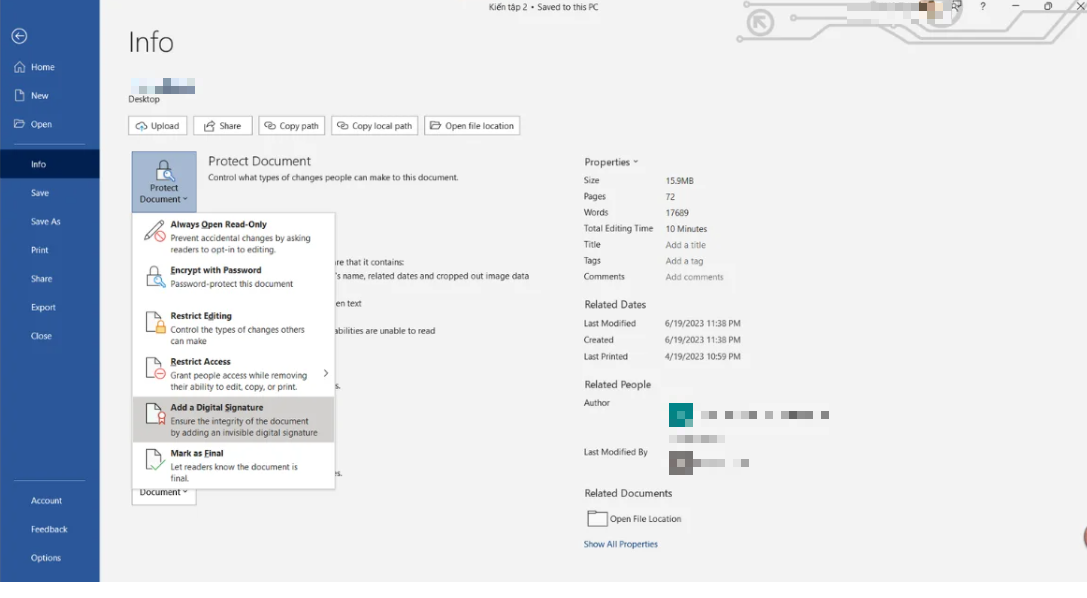The image size is (1087, 598).
Task: Click the Restrict Access page icon
Action: [x=155, y=368]
